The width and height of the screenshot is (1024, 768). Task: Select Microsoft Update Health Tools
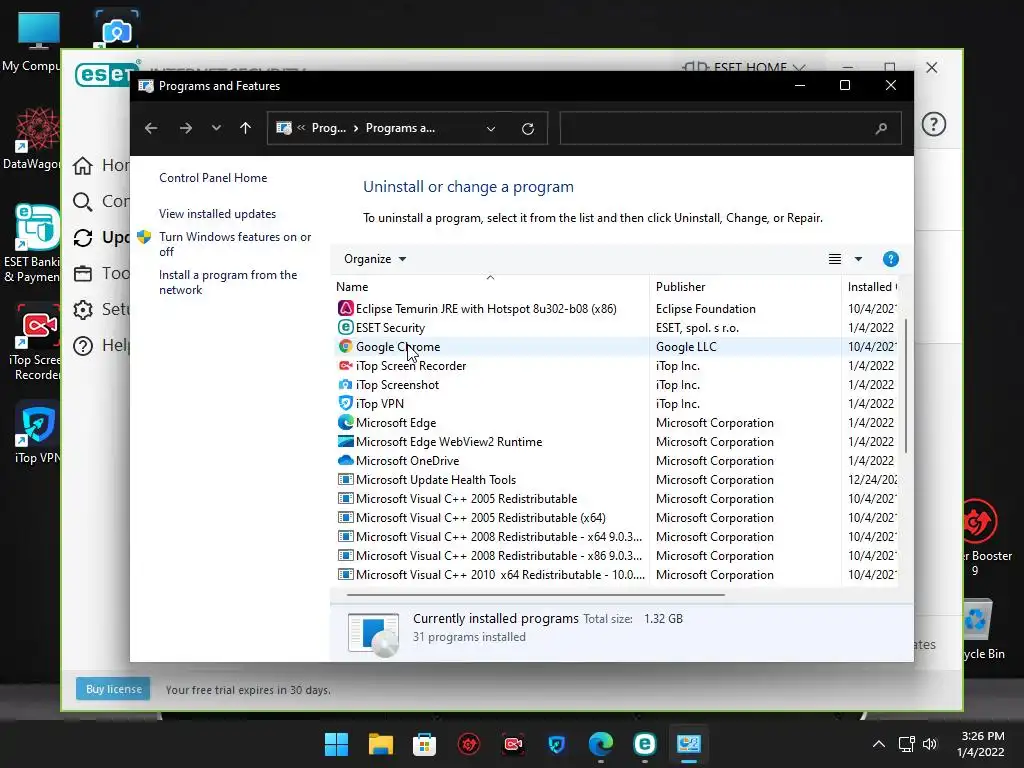pyautogui.click(x=436, y=479)
